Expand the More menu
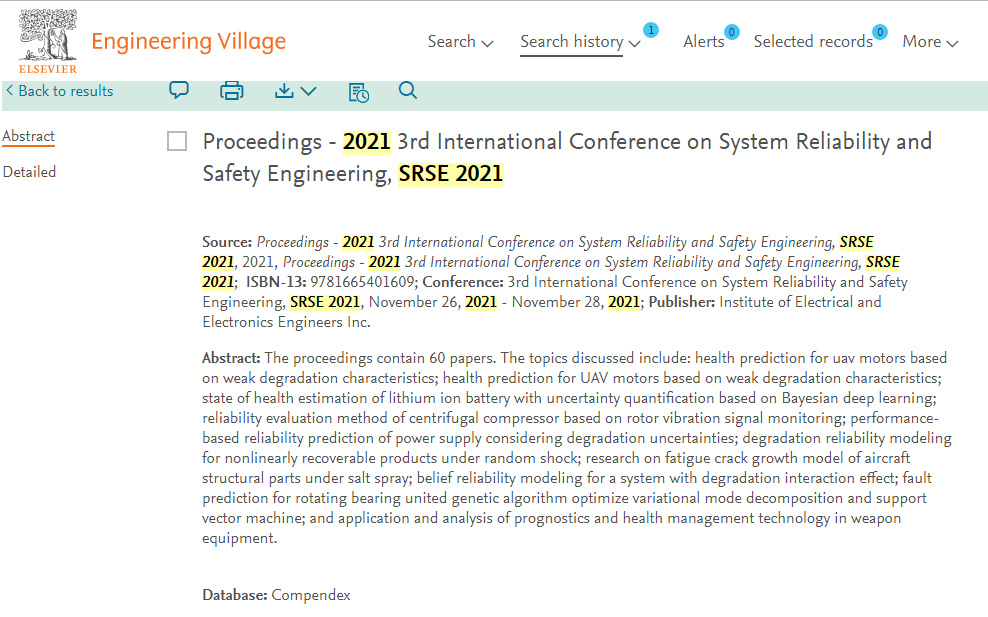This screenshot has width=988, height=617. click(930, 42)
